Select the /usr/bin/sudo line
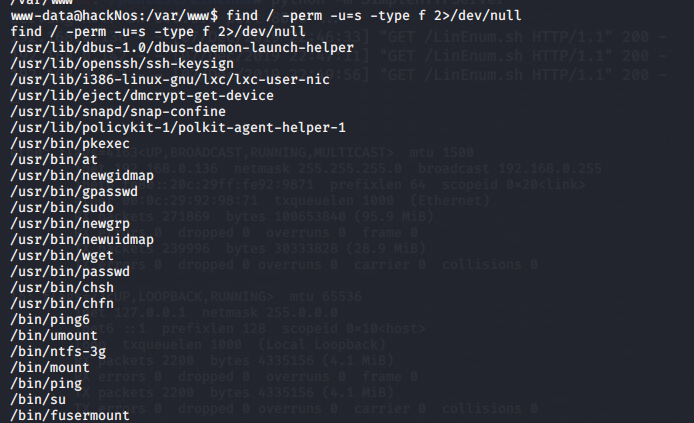This screenshot has width=694, height=423. point(62,208)
